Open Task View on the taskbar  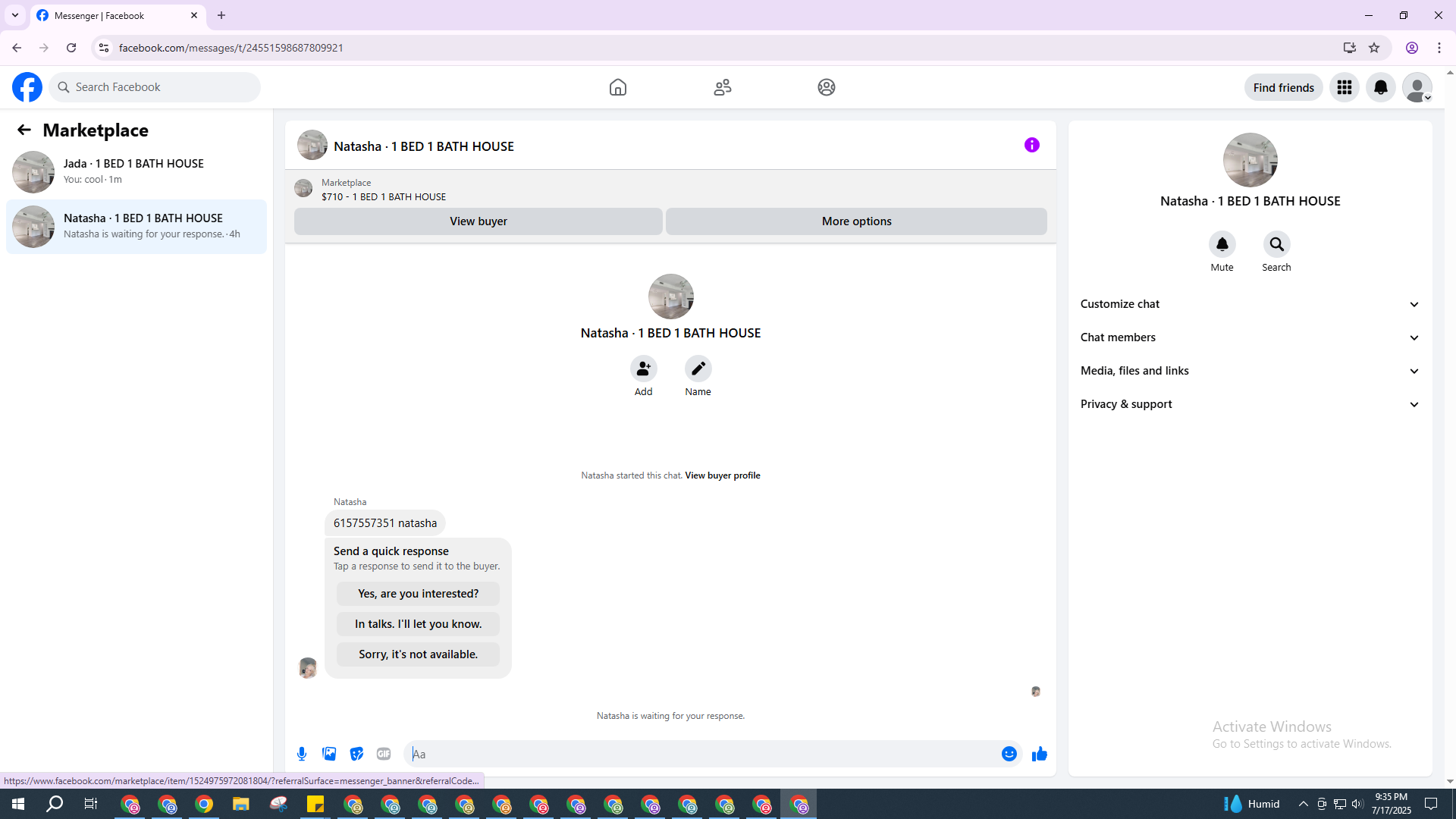pos(91,804)
